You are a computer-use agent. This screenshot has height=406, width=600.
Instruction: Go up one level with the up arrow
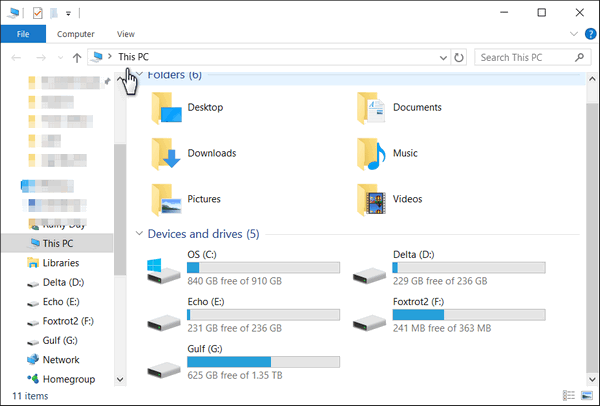tap(77, 58)
